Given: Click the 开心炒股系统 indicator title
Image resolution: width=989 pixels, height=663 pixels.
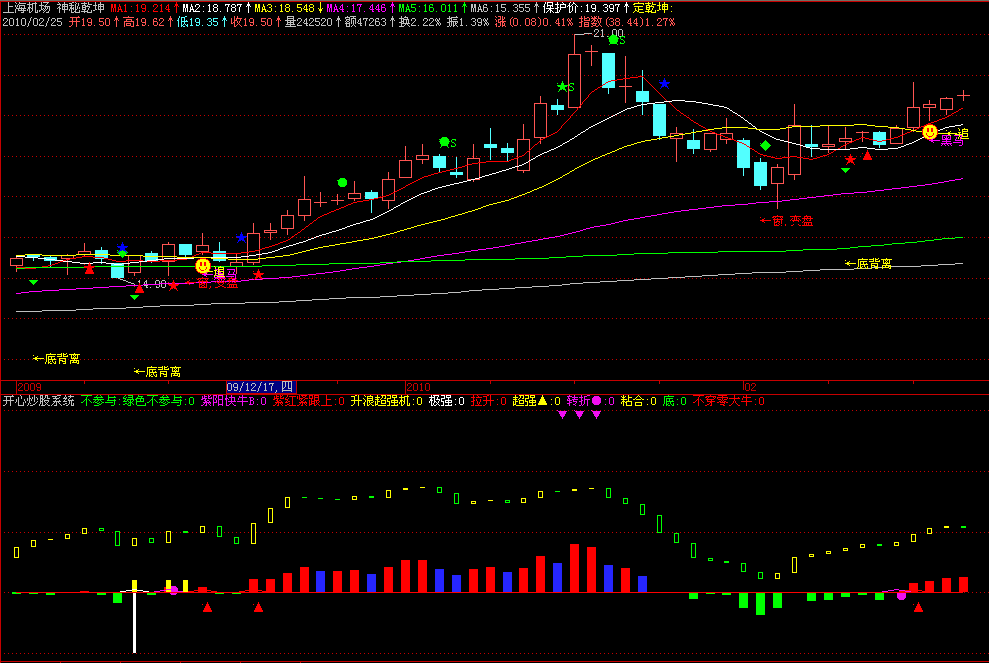Looking at the screenshot, I should click(x=39, y=401).
